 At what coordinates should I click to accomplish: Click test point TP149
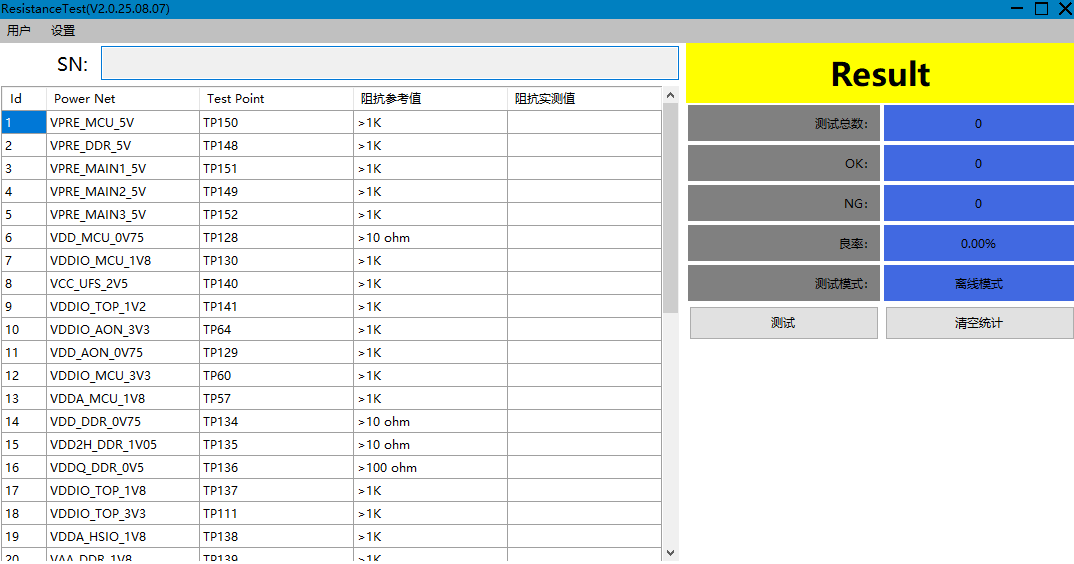(x=277, y=191)
